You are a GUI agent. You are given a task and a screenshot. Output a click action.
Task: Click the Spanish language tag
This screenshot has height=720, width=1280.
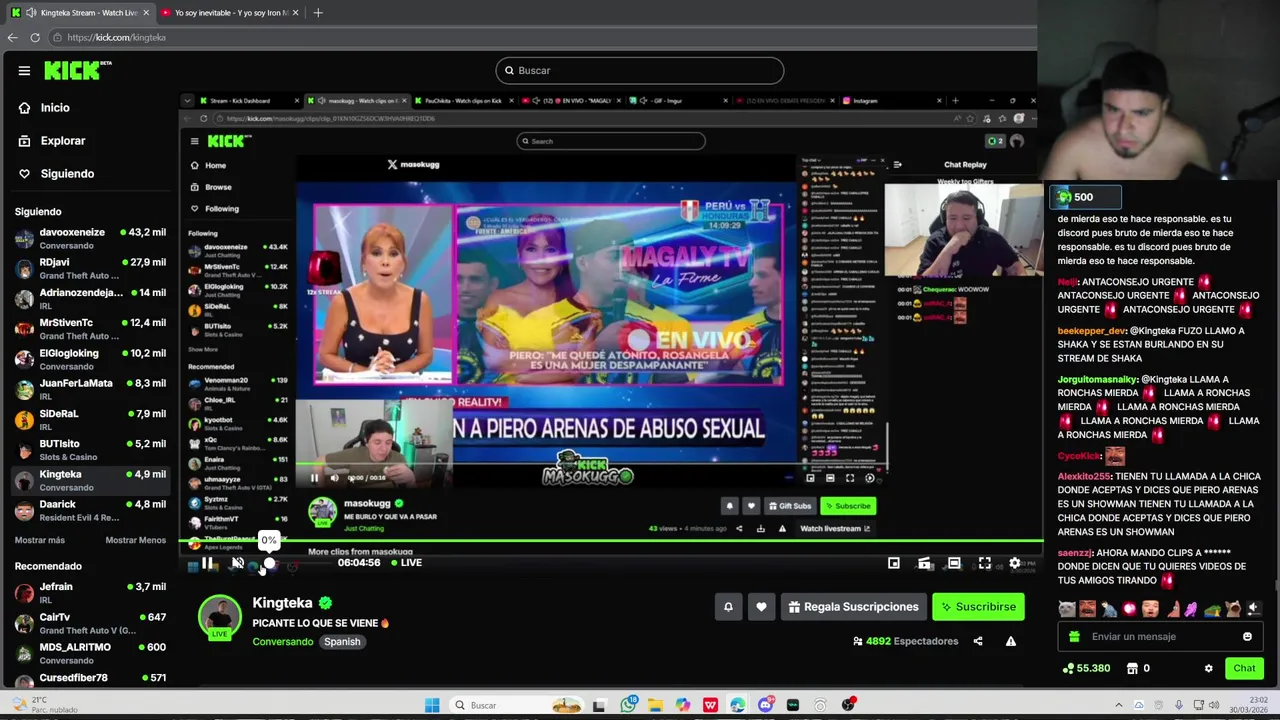pos(342,642)
